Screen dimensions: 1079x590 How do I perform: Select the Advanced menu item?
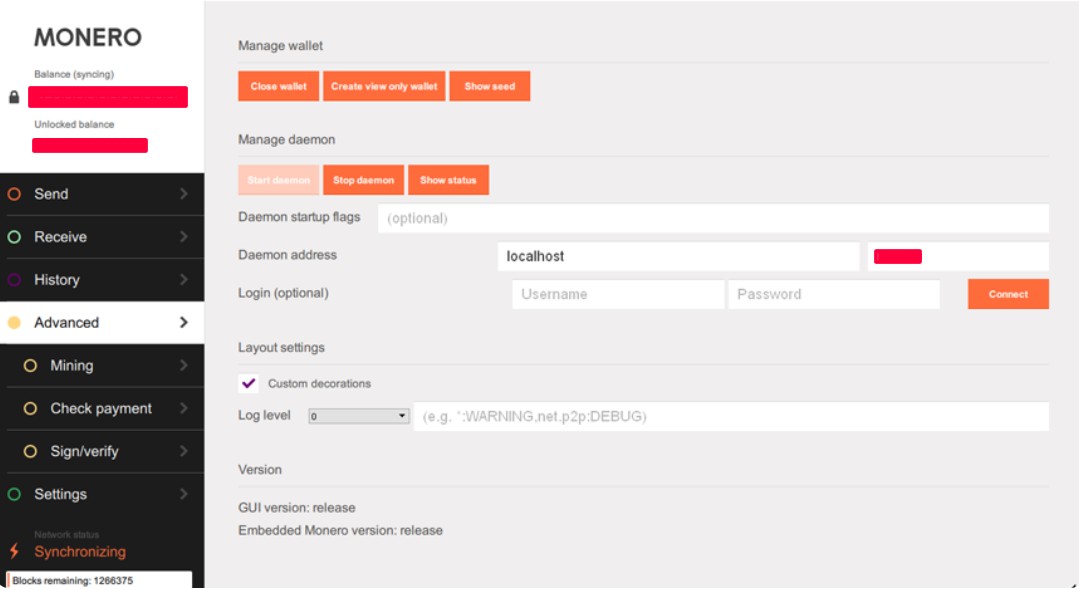102,322
